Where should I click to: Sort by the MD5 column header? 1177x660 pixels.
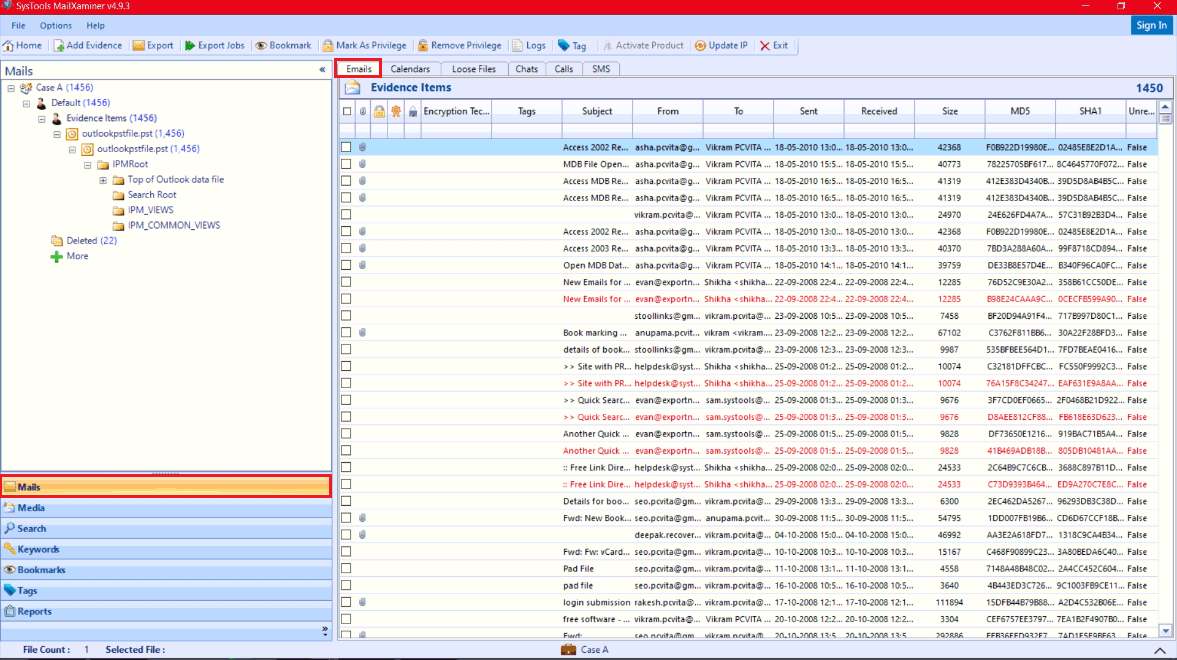point(1020,111)
